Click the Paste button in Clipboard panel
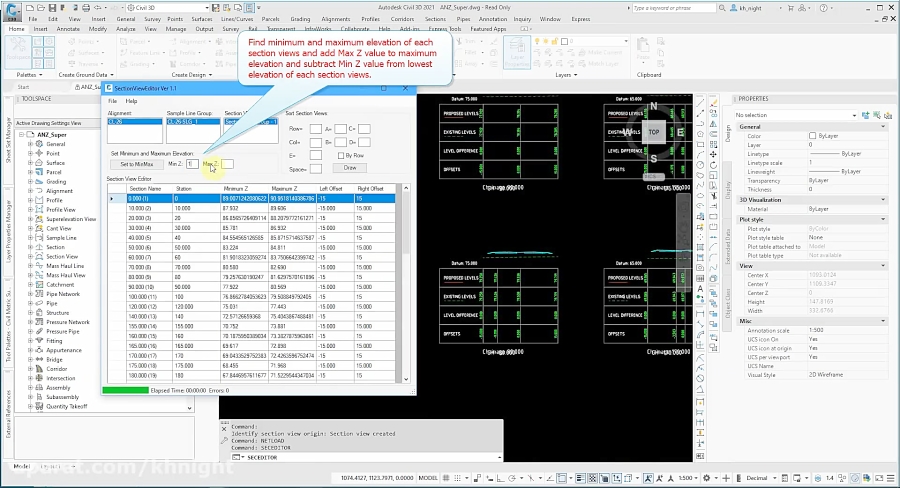 (643, 50)
